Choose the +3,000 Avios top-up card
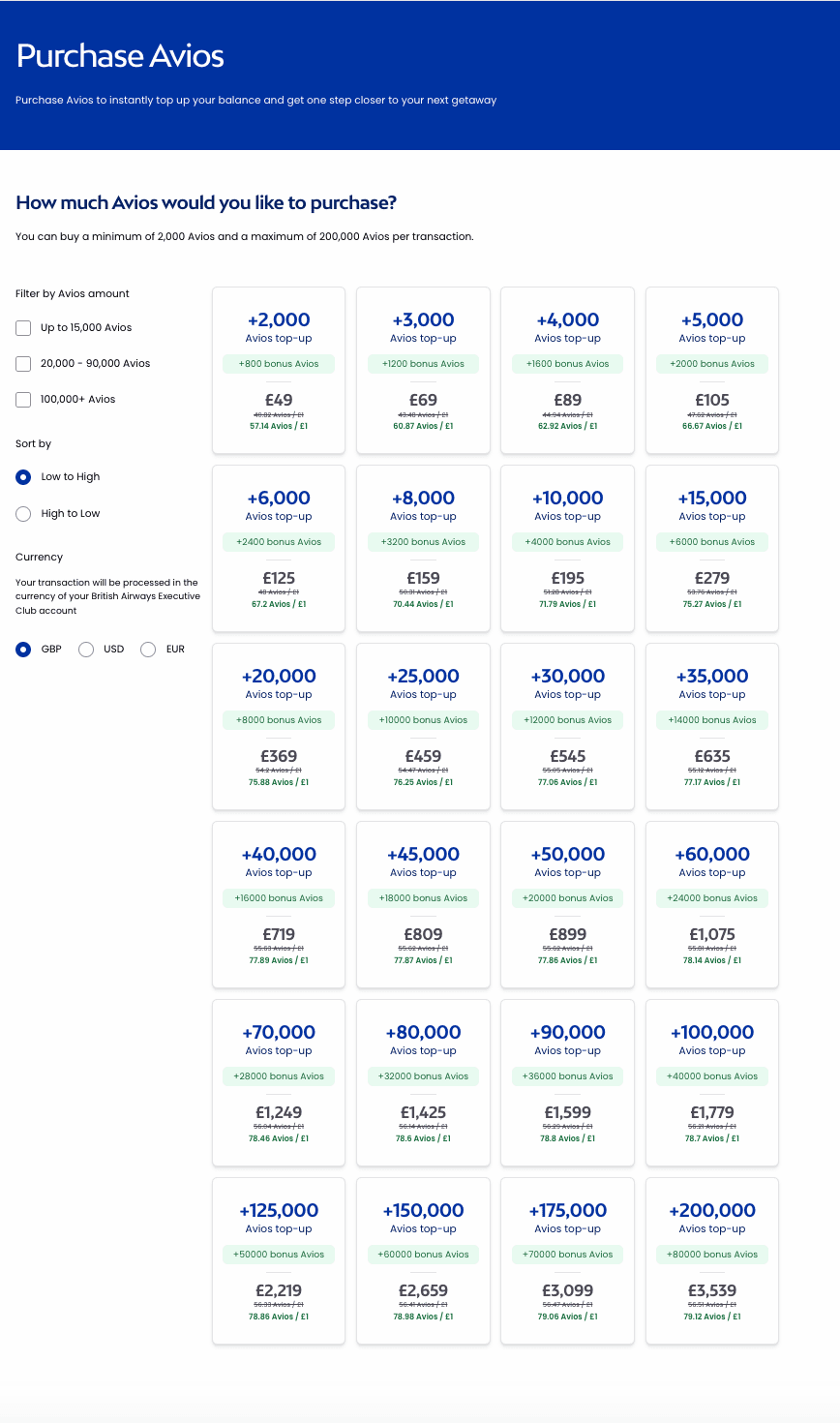This screenshot has width=840, height=1423. point(423,370)
